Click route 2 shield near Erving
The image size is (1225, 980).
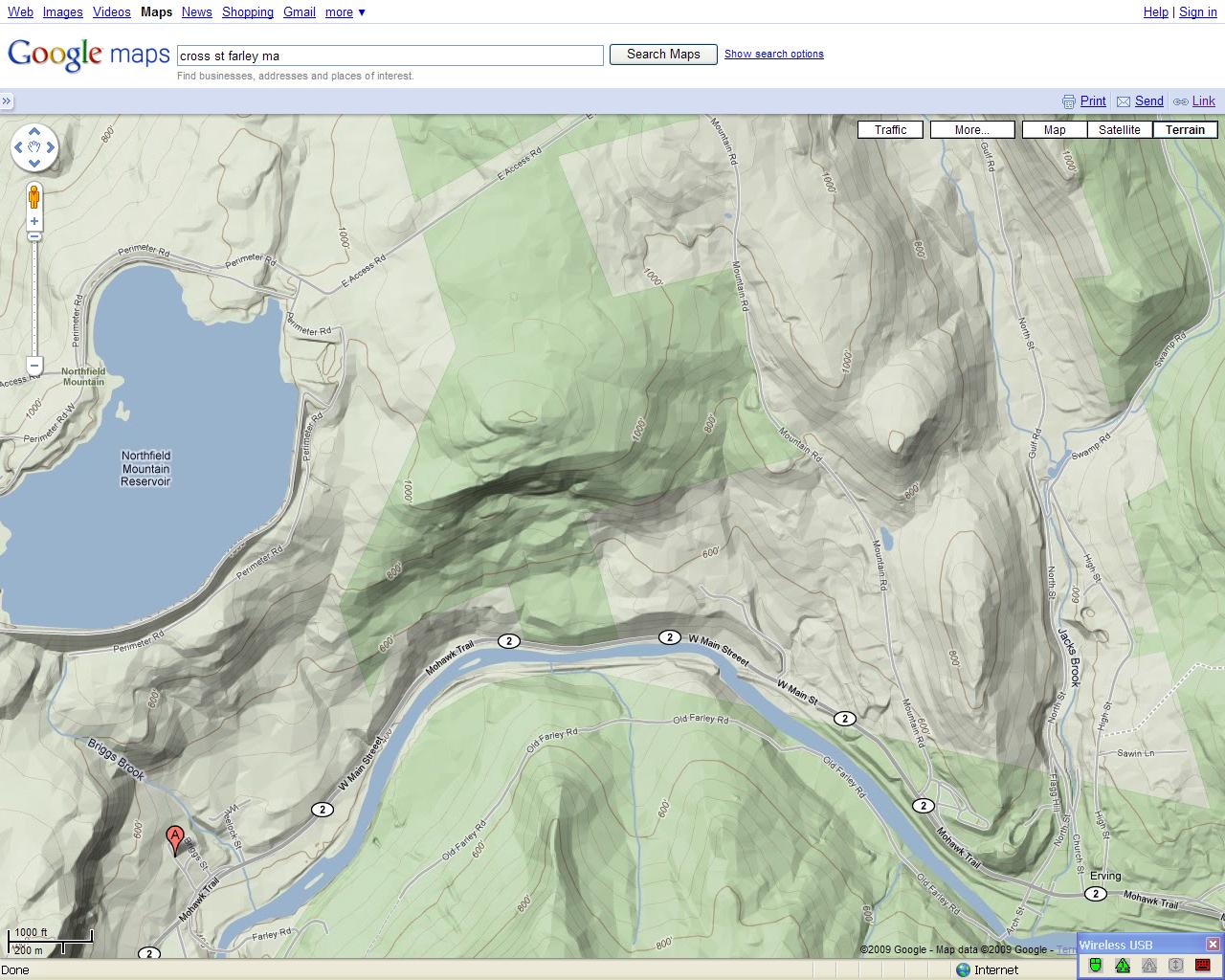point(1096,894)
